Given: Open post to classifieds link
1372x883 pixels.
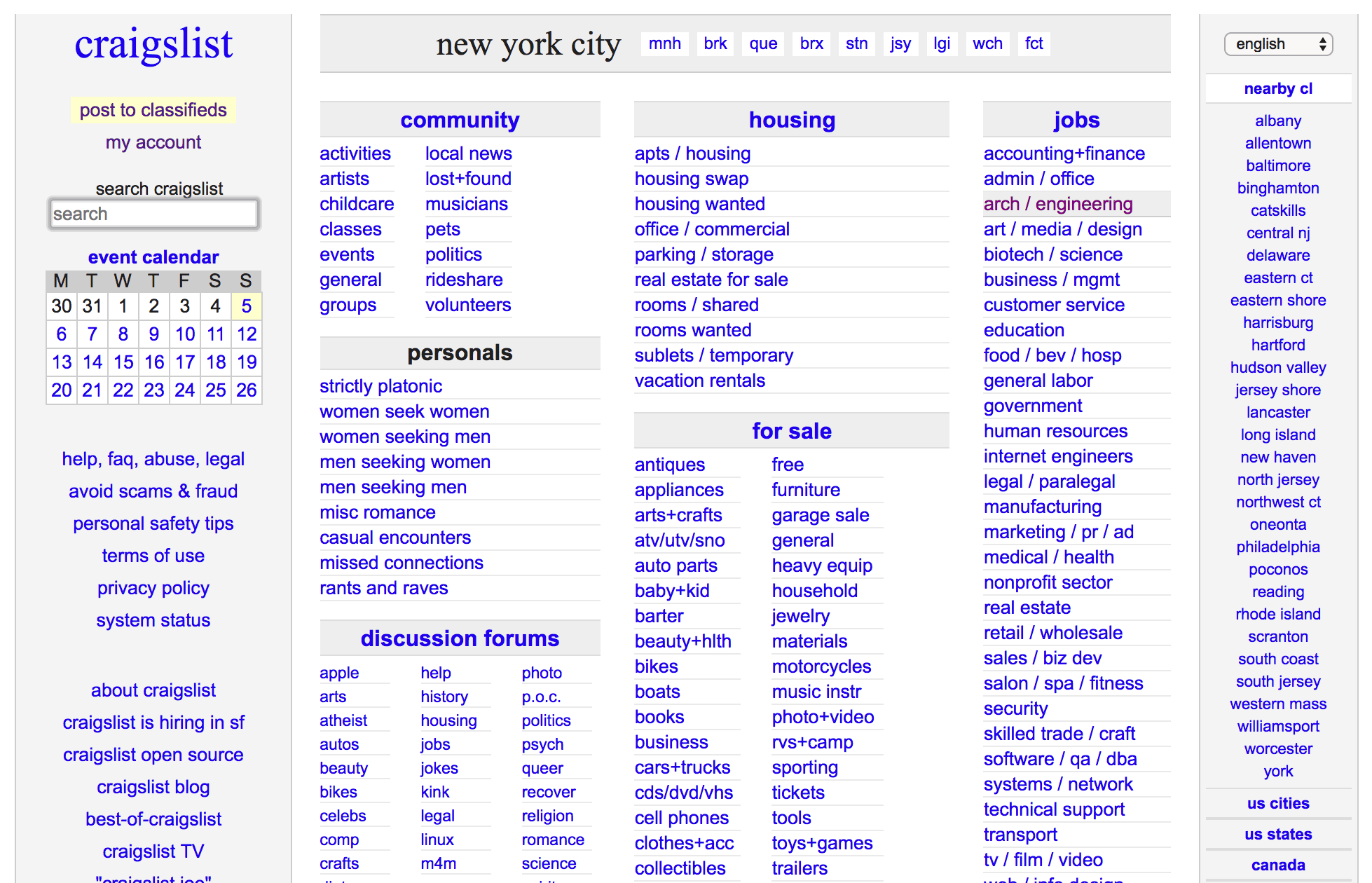Looking at the screenshot, I should tap(153, 110).
